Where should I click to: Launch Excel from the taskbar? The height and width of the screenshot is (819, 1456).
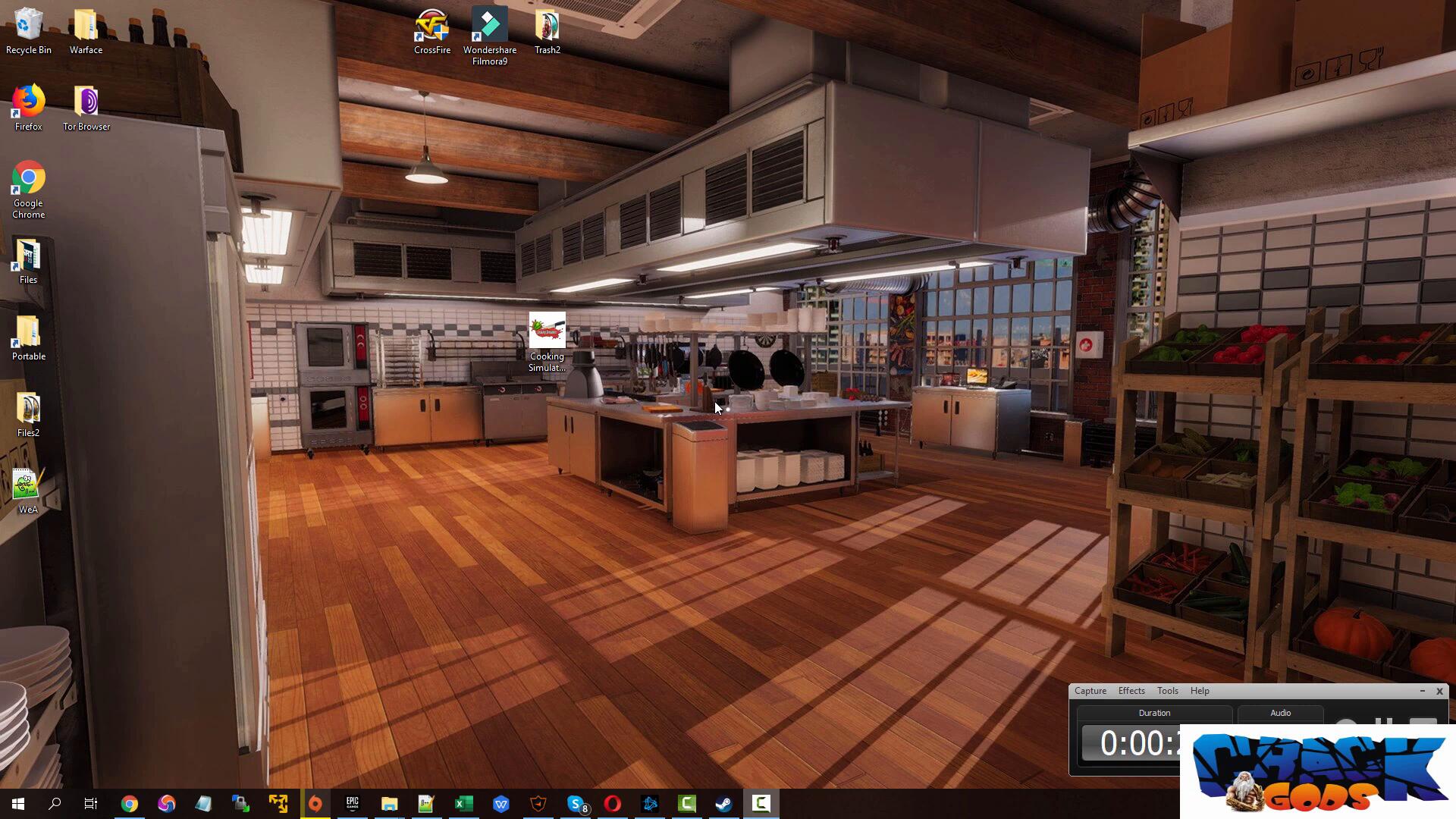coord(463,804)
